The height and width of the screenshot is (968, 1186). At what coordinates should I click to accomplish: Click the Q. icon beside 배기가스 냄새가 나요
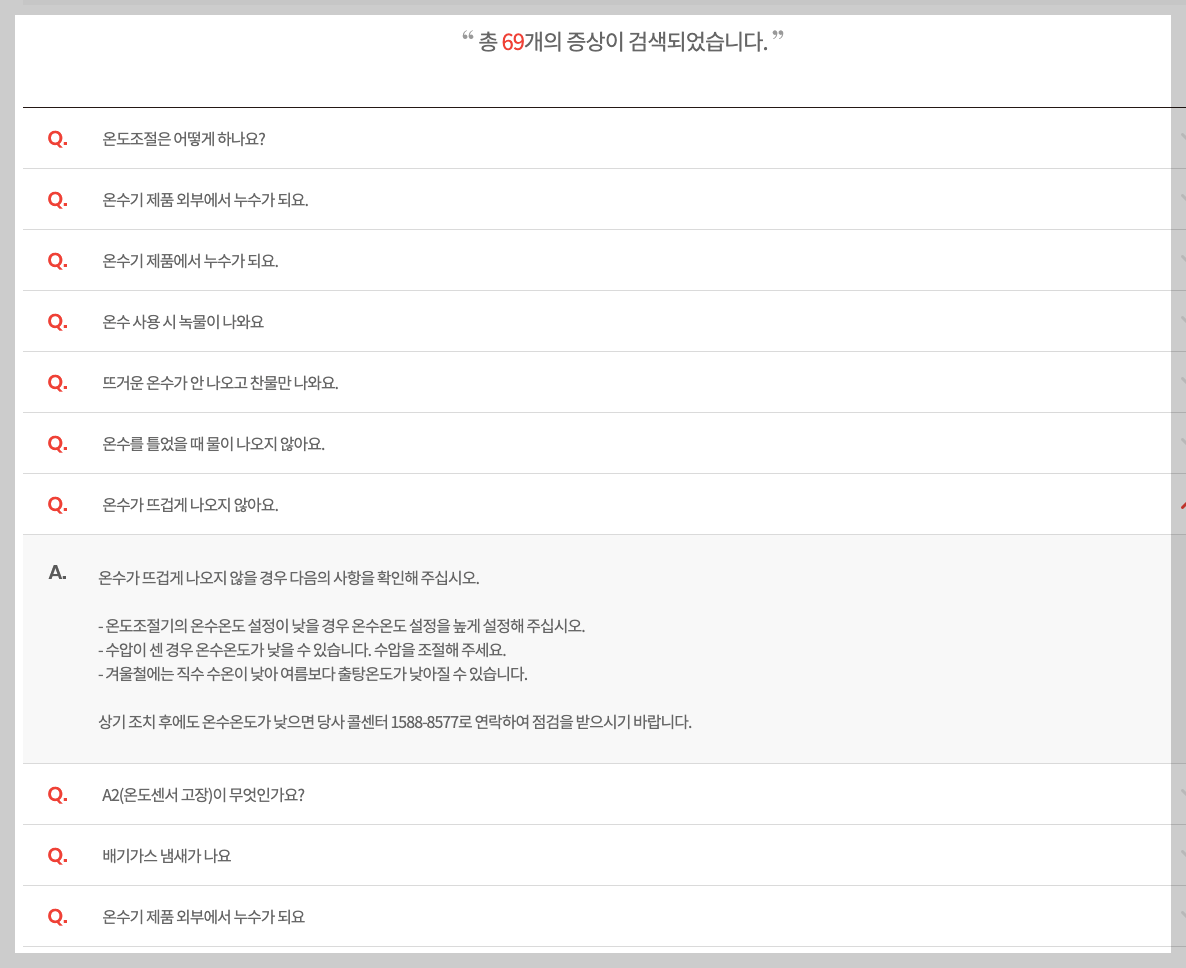pos(57,855)
